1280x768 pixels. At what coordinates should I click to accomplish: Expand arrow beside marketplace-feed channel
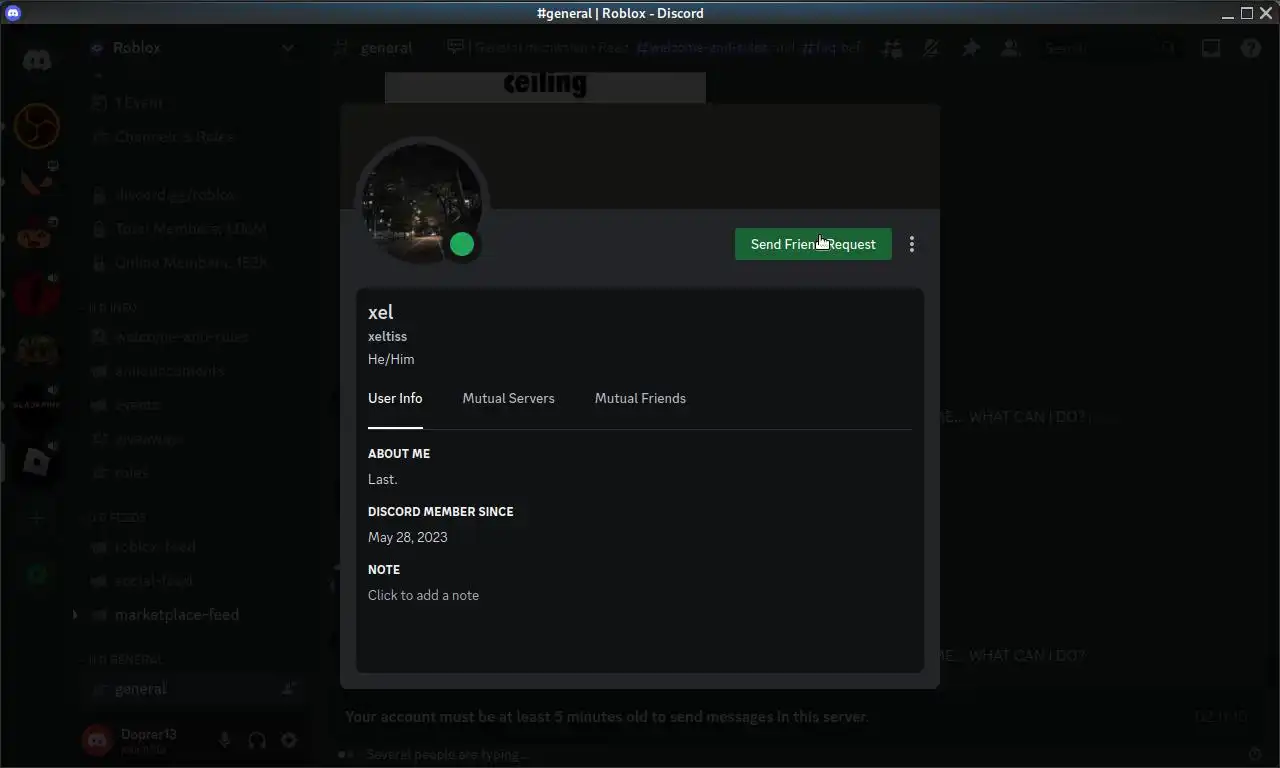pos(75,615)
